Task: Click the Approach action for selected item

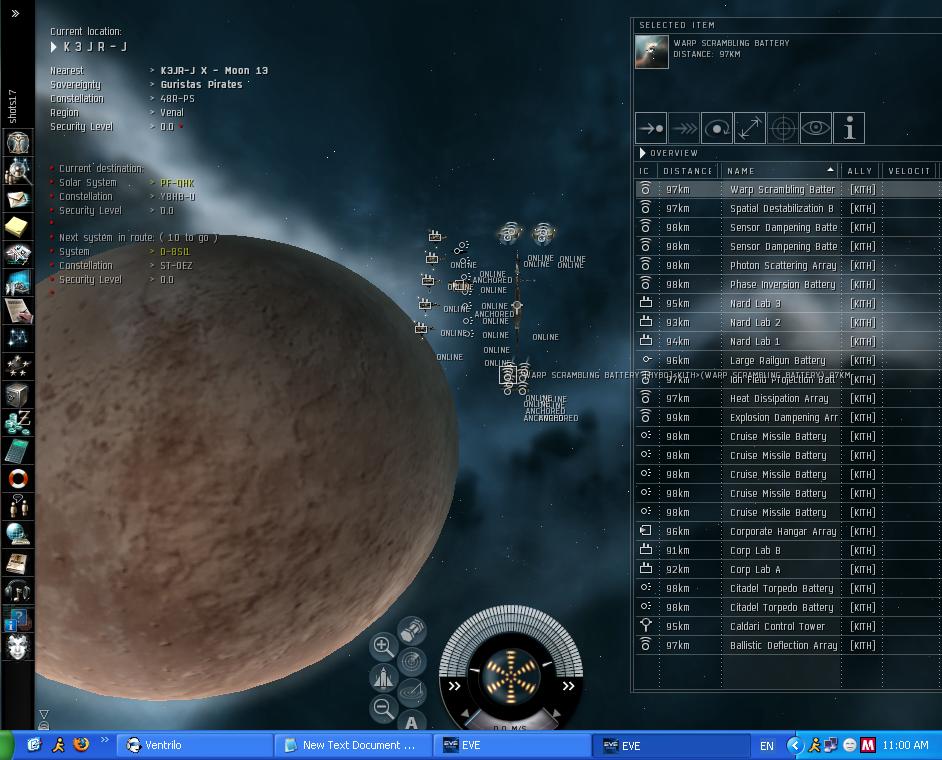Action: 651,128
